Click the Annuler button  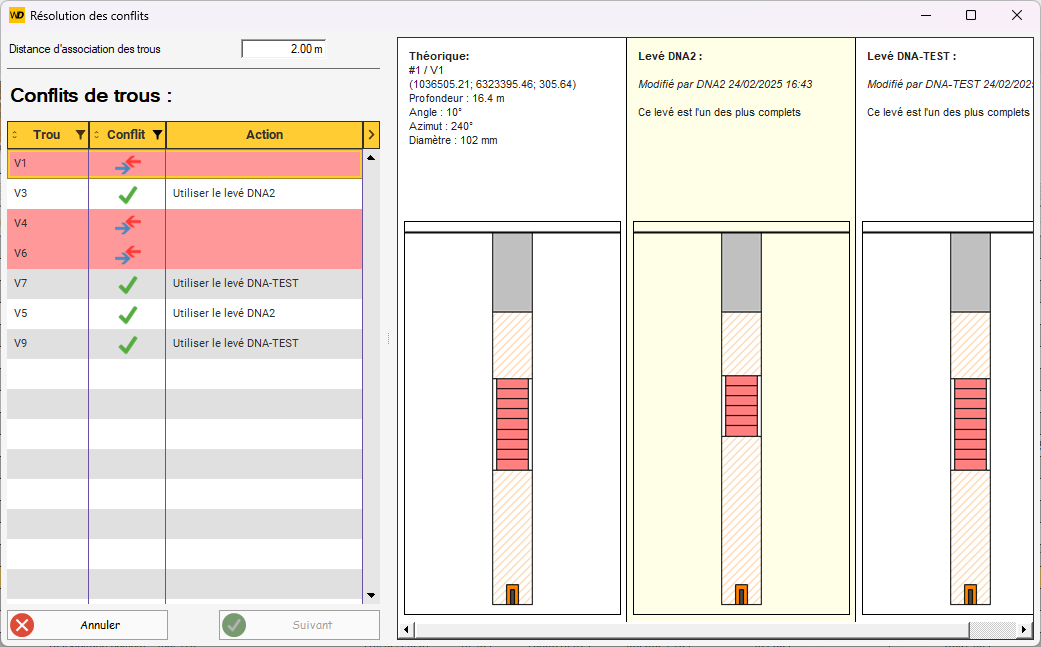[87, 625]
